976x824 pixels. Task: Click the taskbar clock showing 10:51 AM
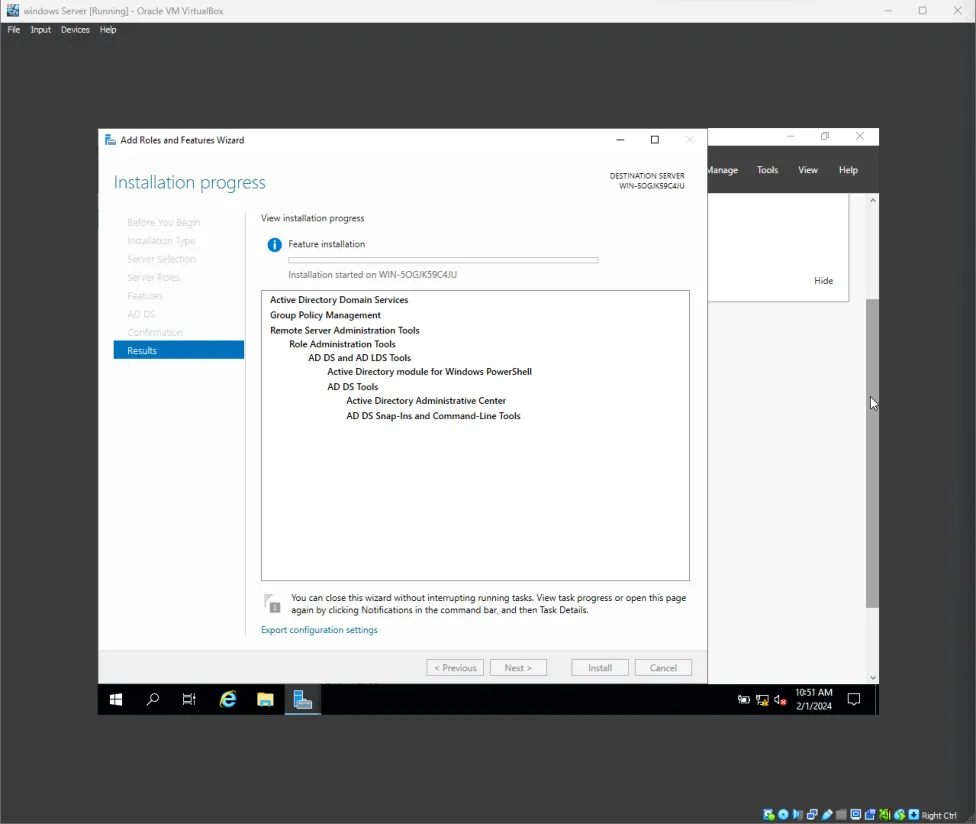[814, 700]
